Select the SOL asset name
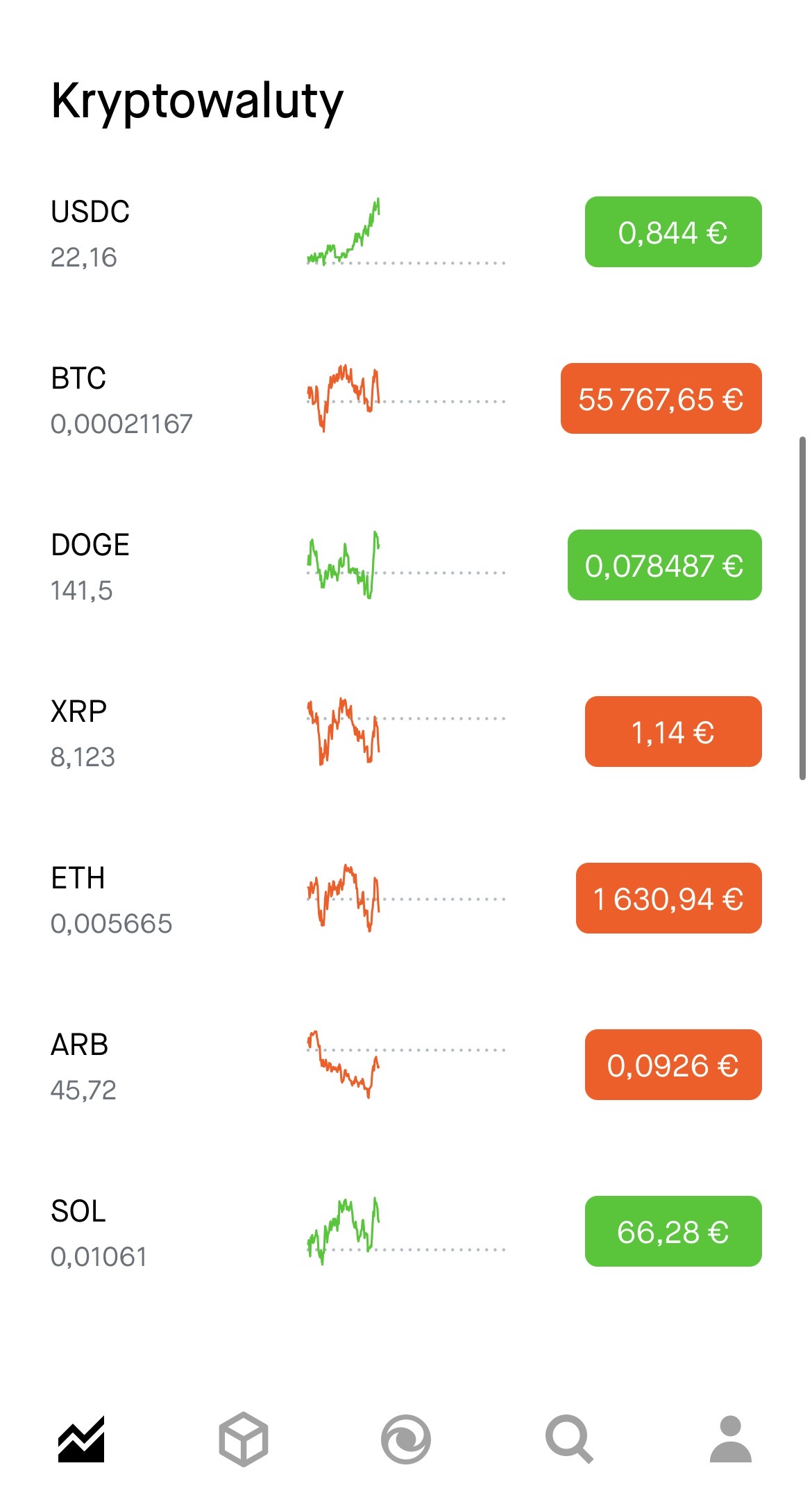 click(78, 1211)
